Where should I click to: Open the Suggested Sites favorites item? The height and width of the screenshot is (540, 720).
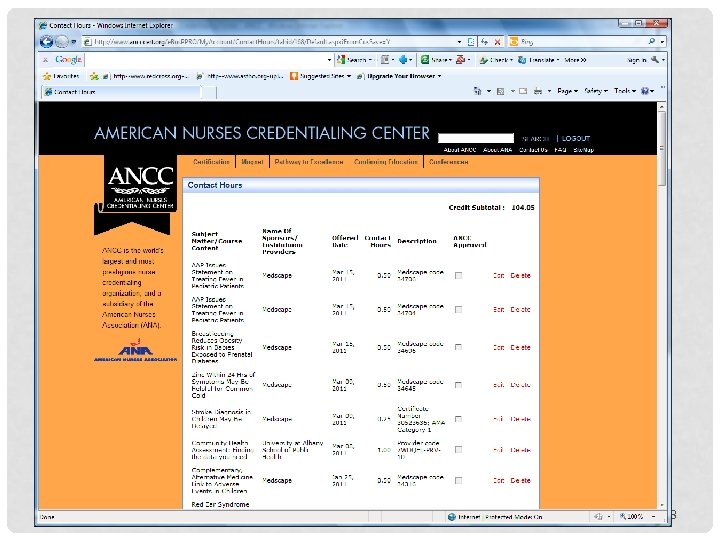pyautogui.click(x=321, y=76)
